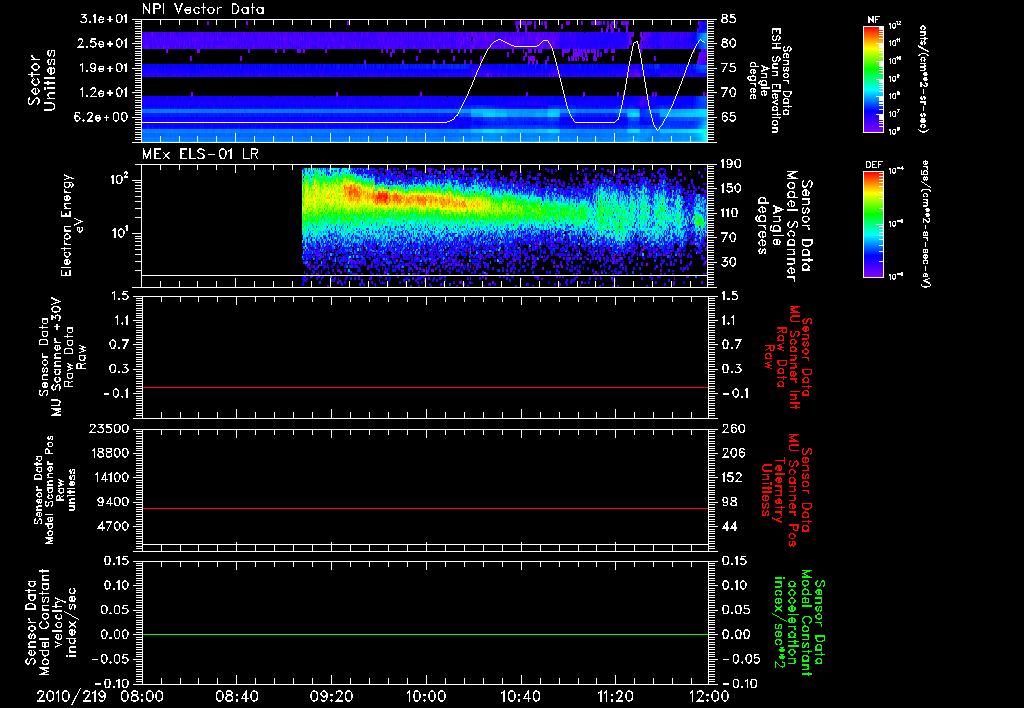Click the green constant velocity line
Viewport: 1024px width, 708px height.
(x=425, y=635)
